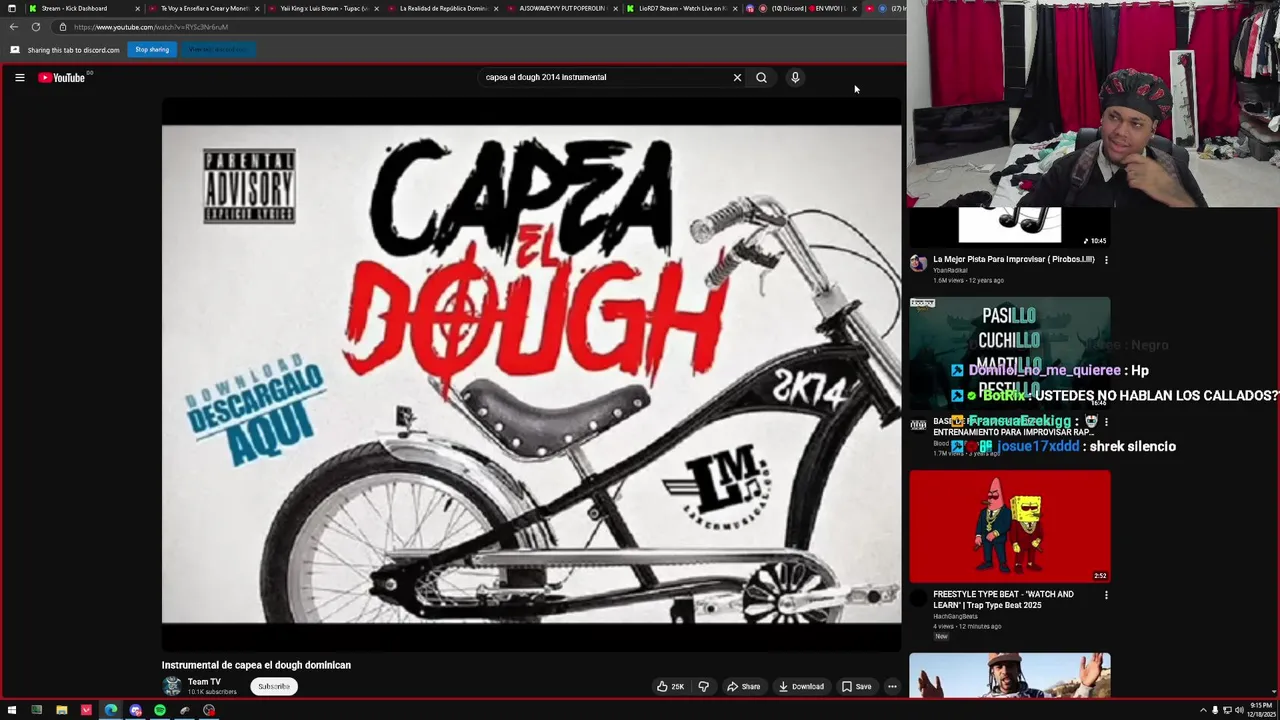The image size is (1280, 720).
Task: Open Discord from the taskbar
Action: pos(135,710)
